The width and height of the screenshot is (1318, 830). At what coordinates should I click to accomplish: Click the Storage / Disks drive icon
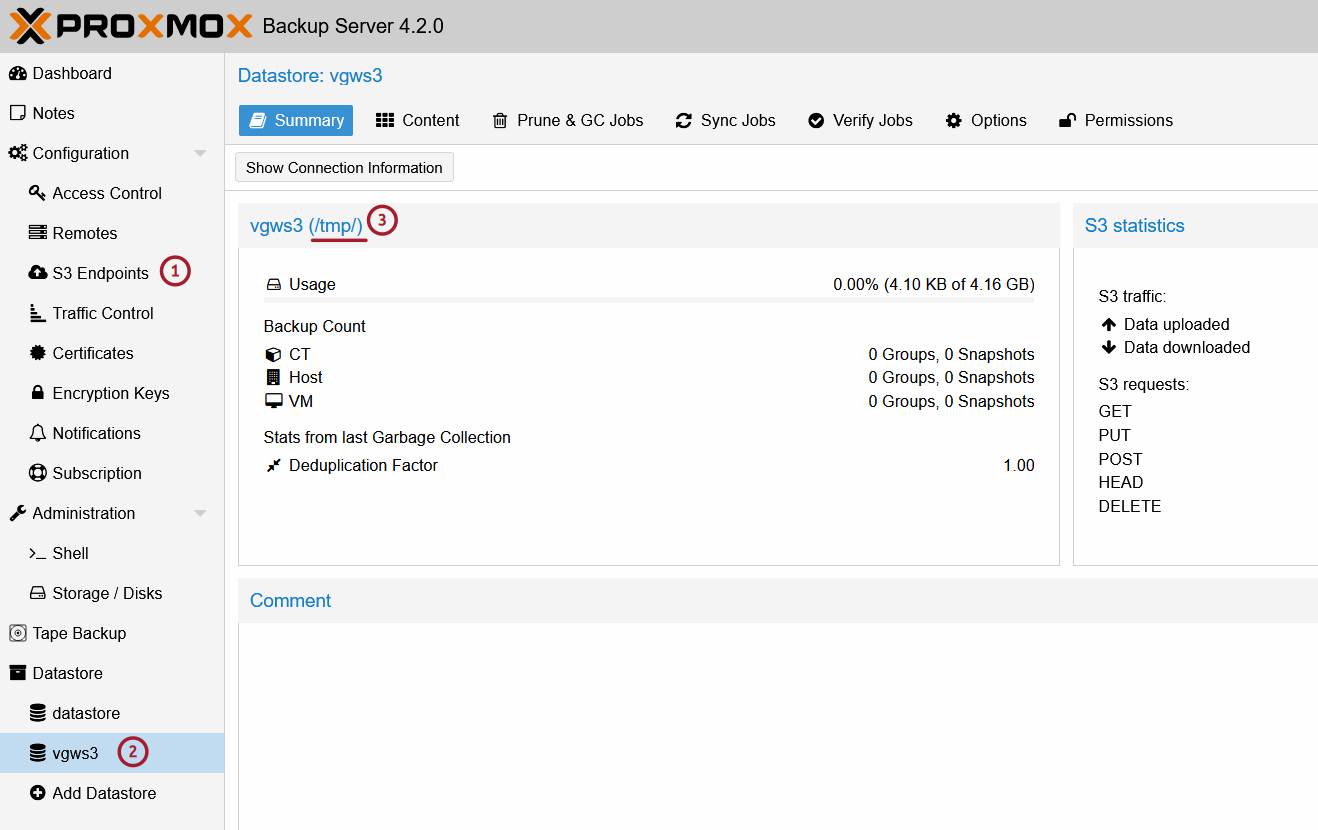click(38, 593)
